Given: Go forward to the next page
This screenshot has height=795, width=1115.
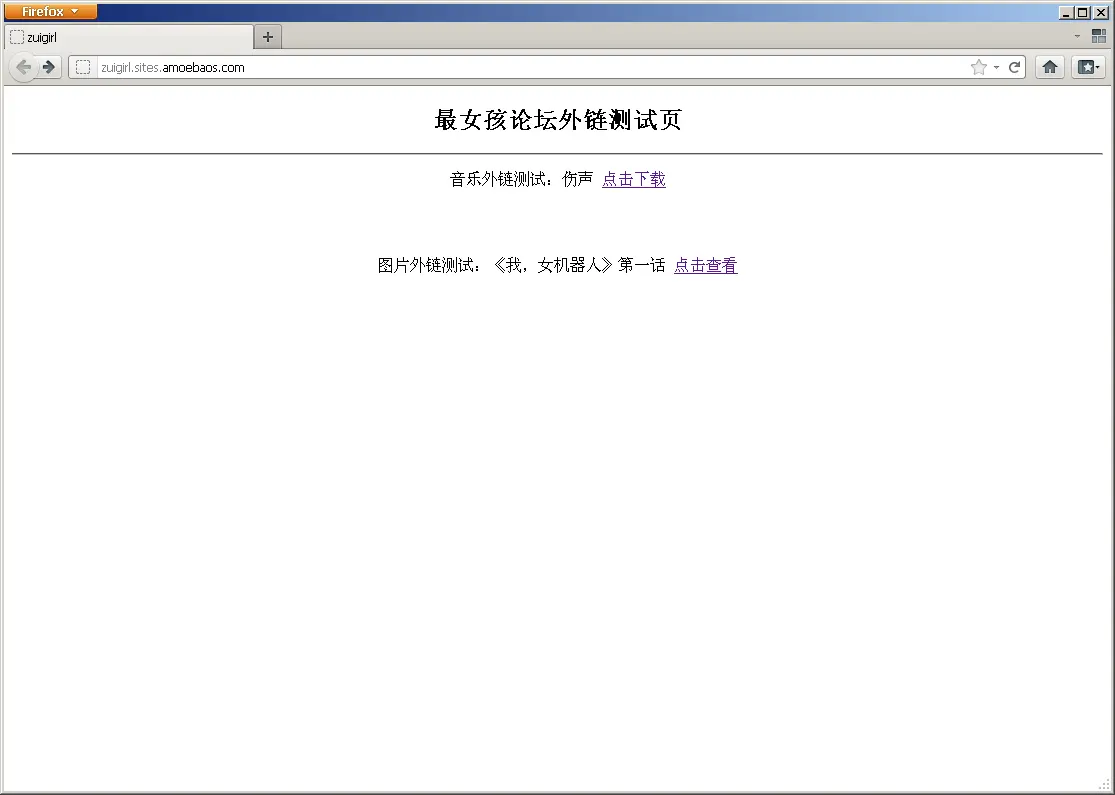Looking at the screenshot, I should pos(49,67).
